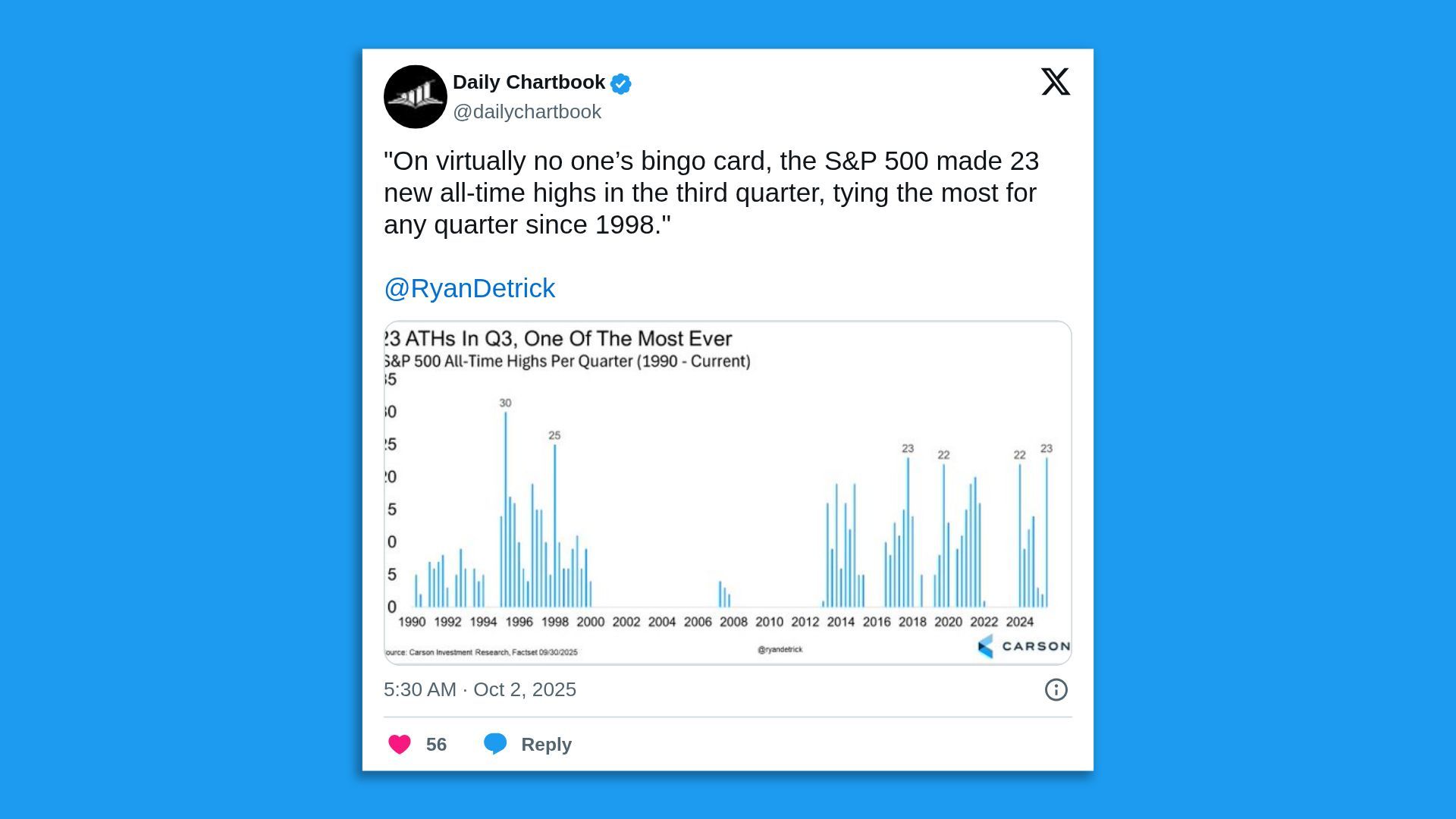Click the blue verified badge next to Daily Chartbook
The height and width of the screenshot is (819, 1456).
(x=620, y=83)
